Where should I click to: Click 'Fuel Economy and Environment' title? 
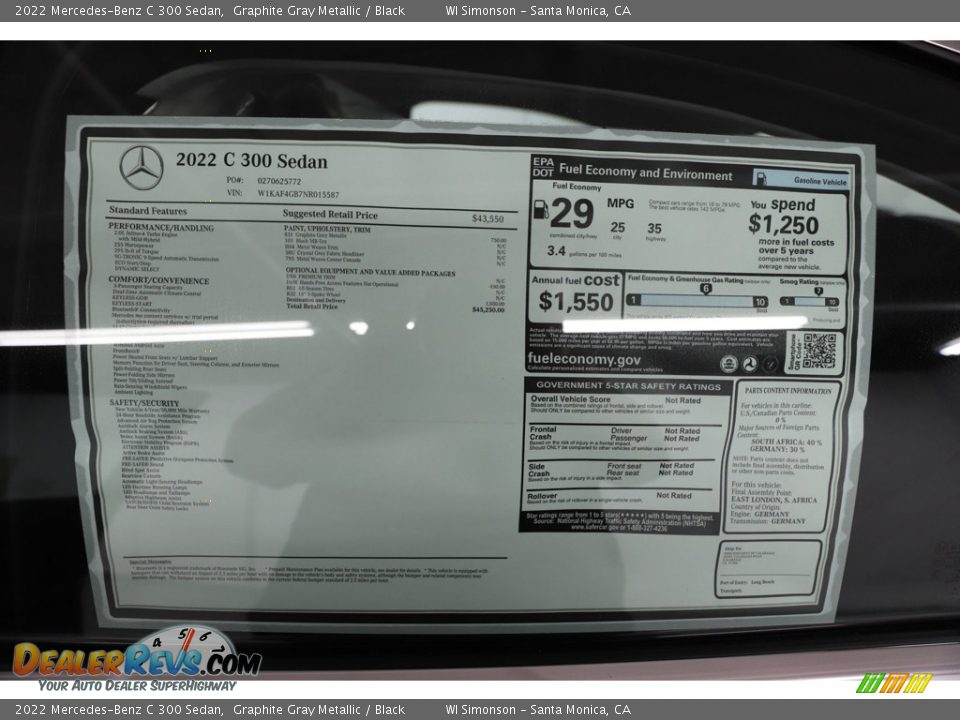(x=645, y=172)
